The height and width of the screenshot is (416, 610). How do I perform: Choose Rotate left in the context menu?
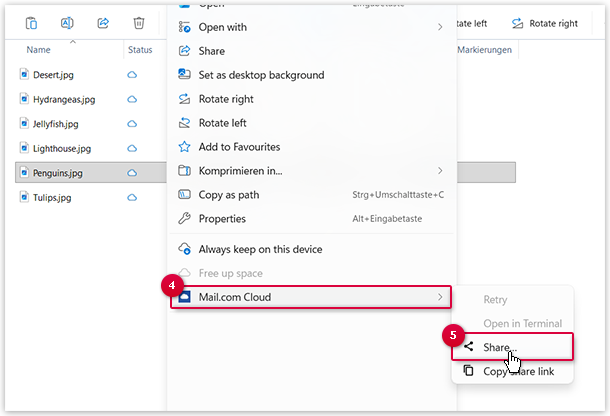click(x=311, y=123)
